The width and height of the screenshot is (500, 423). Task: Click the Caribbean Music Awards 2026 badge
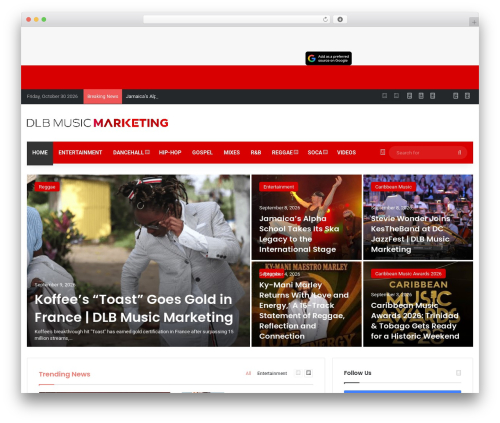pyautogui.click(x=408, y=274)
